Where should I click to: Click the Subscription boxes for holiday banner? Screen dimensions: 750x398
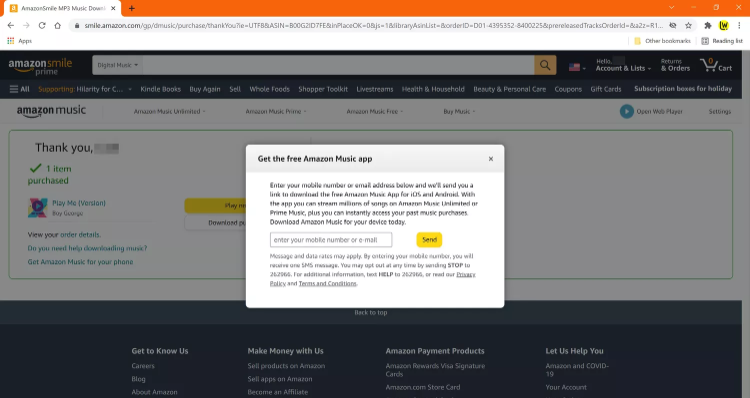point(683,88)
